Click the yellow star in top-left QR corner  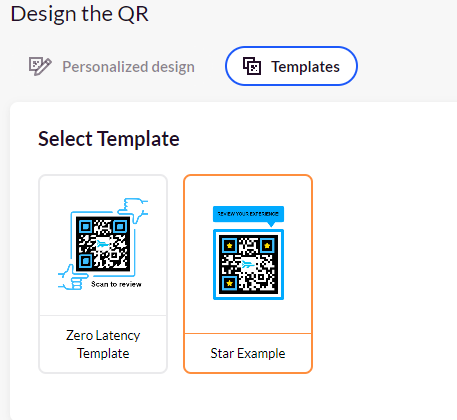click(229, 246)
